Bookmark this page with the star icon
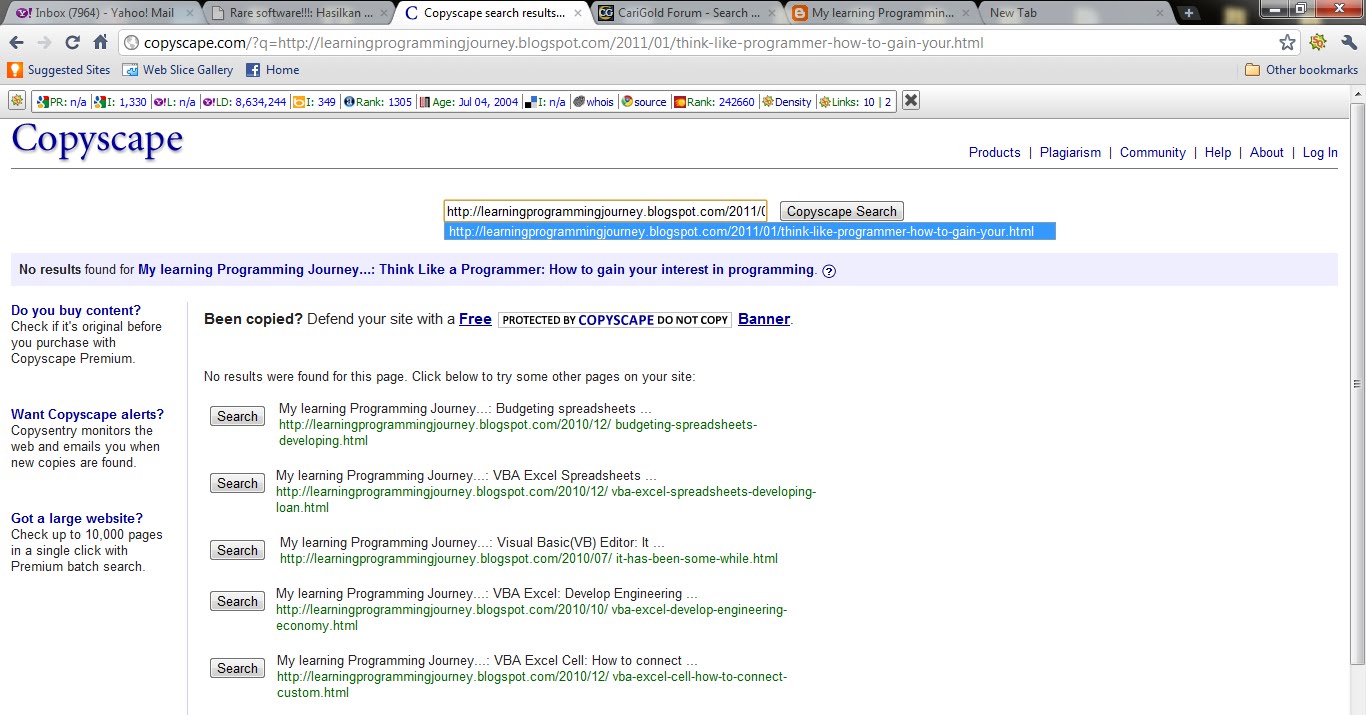This screenshot has height=715, width=1366. tap(1287, 42)
